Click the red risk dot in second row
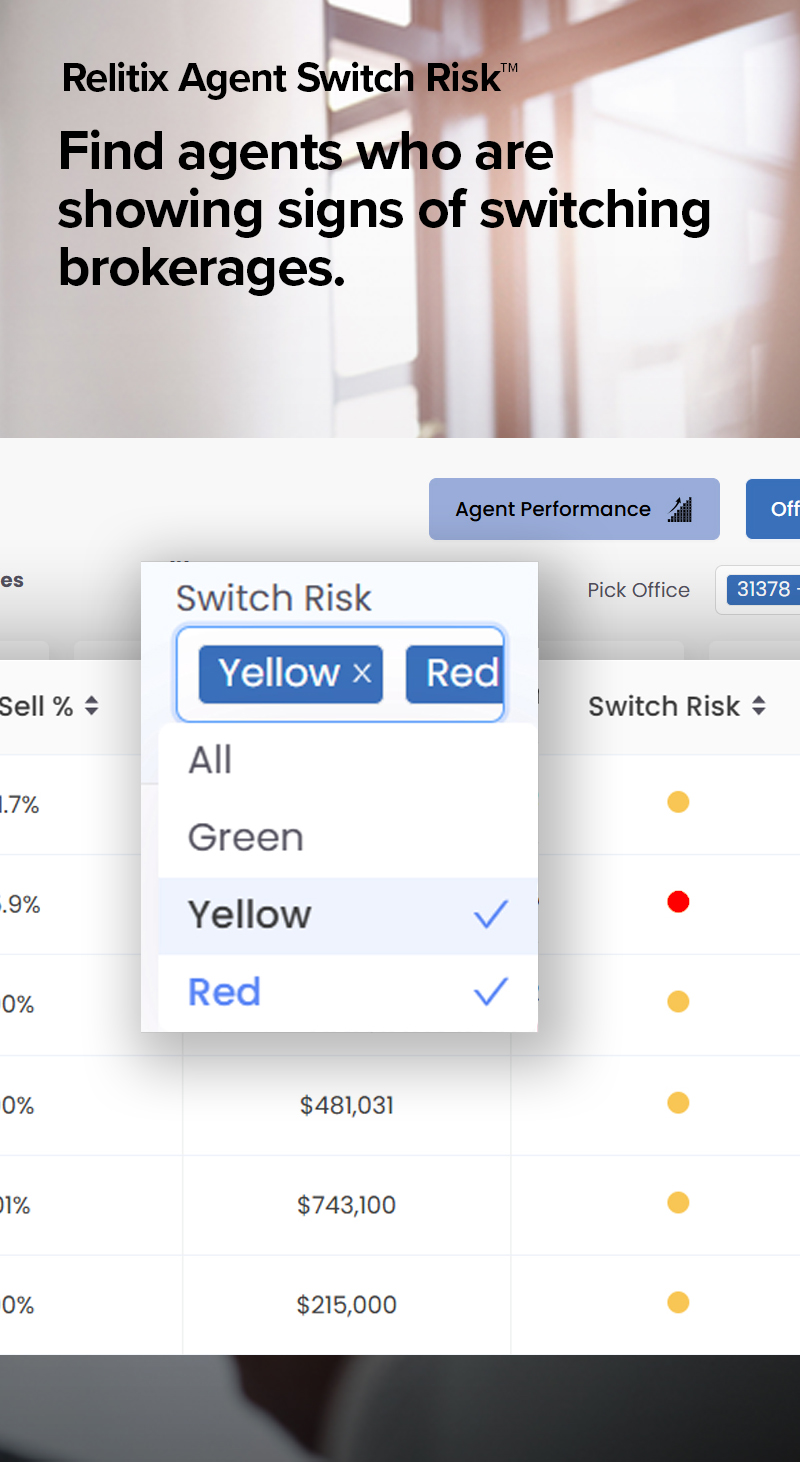The height and width of the screenshot is (1462, 800). pos(678,901)
